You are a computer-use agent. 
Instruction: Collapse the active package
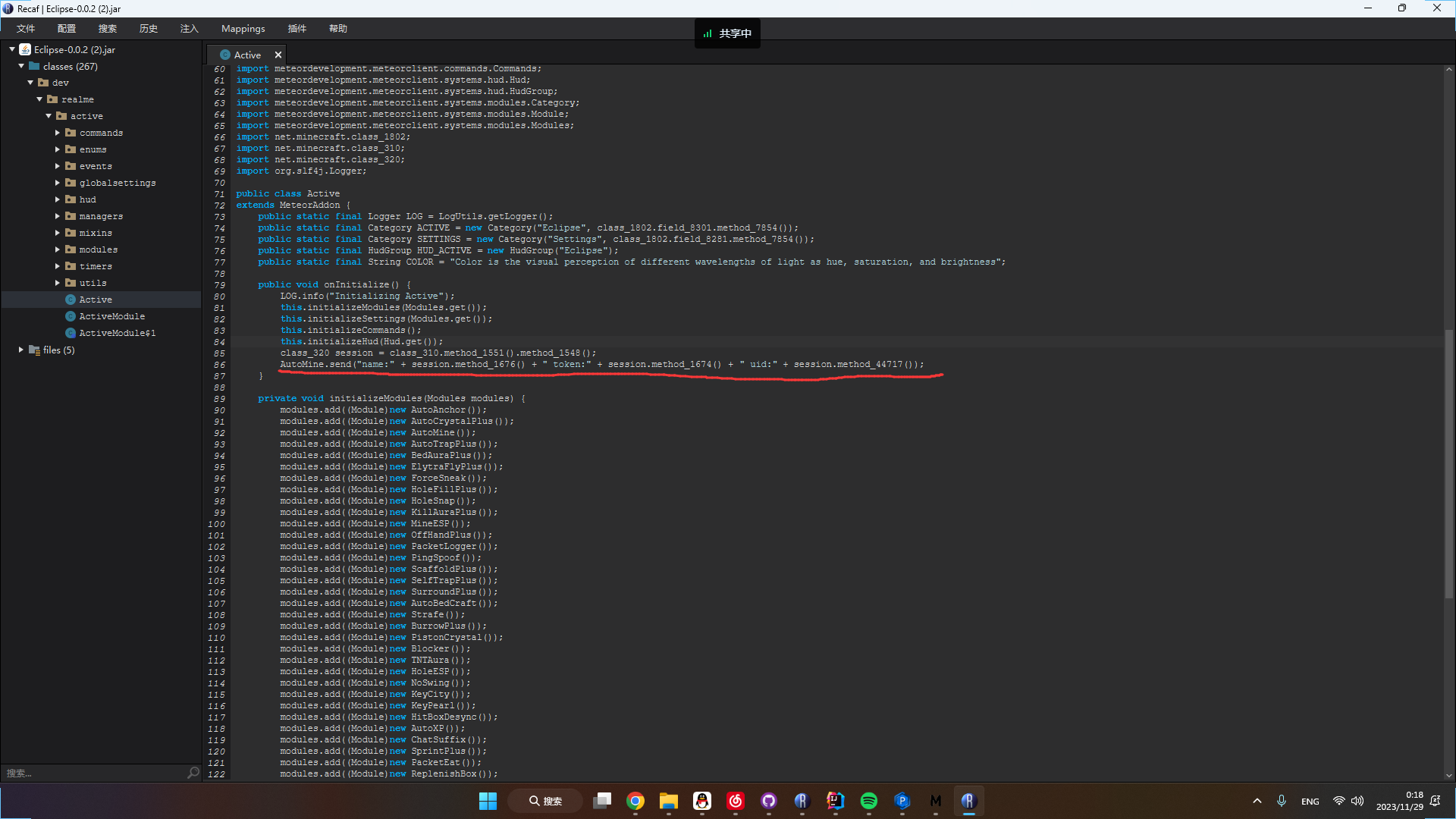coord(49,116)
